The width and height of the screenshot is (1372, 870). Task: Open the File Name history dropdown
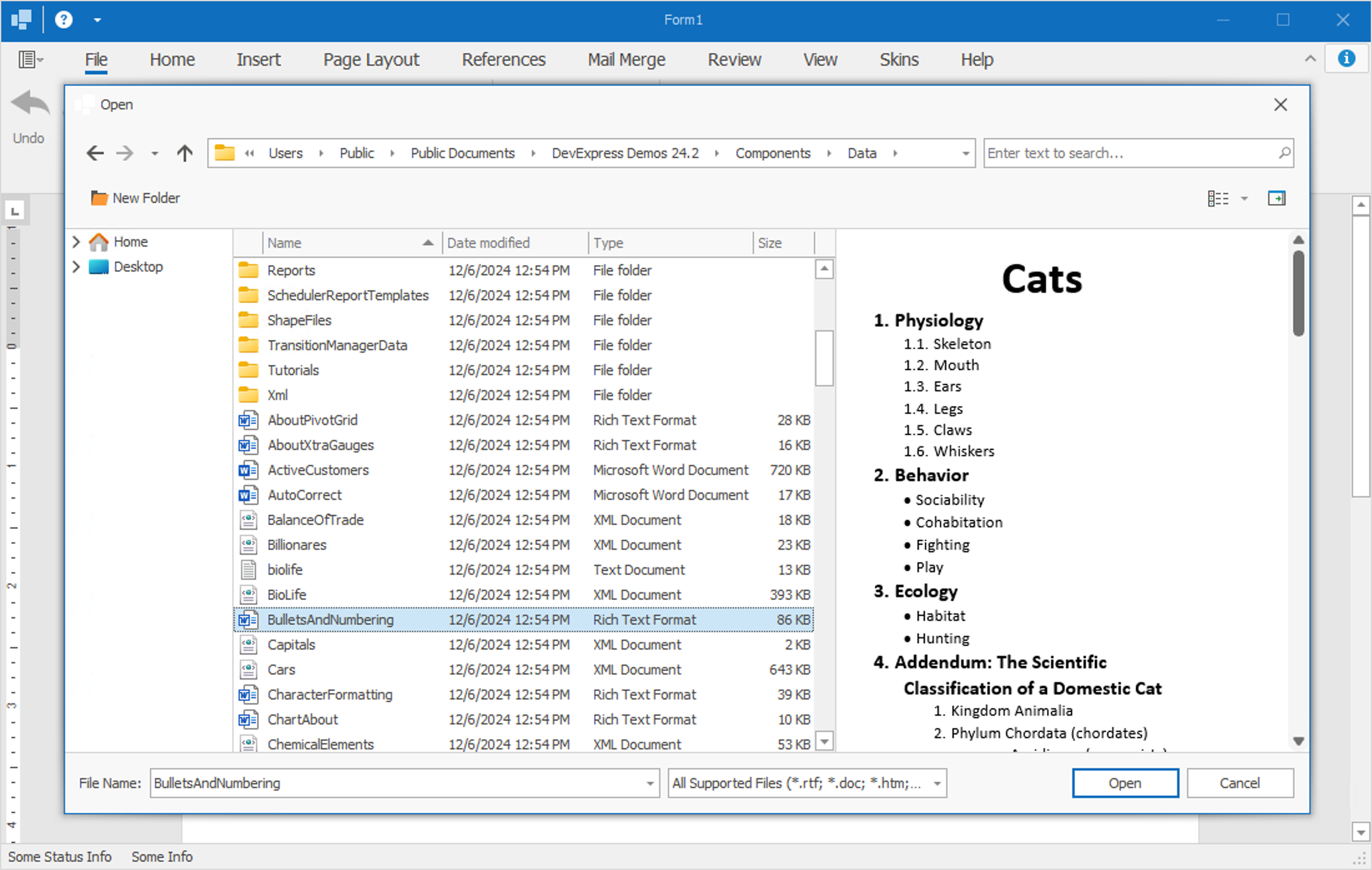click(650, 783)
